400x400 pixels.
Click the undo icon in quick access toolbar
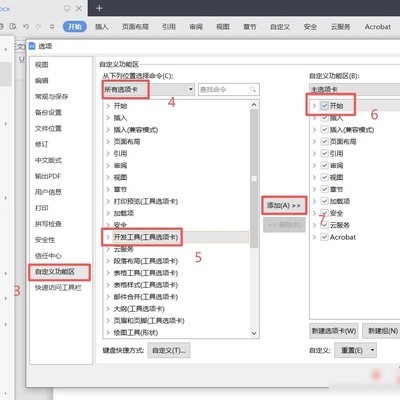[x=26, y=26]
